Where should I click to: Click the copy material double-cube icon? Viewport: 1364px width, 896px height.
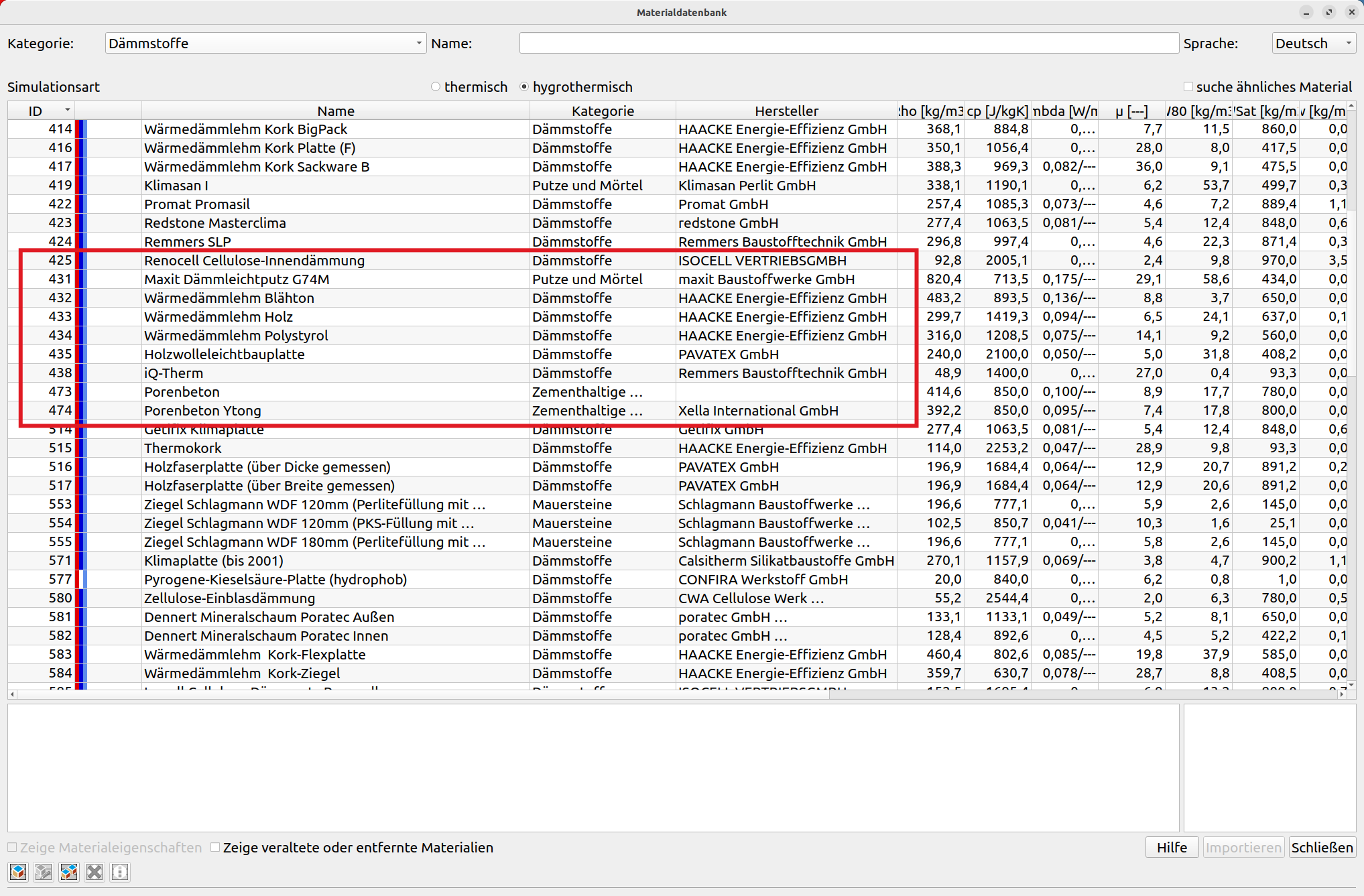coord(69,871)
